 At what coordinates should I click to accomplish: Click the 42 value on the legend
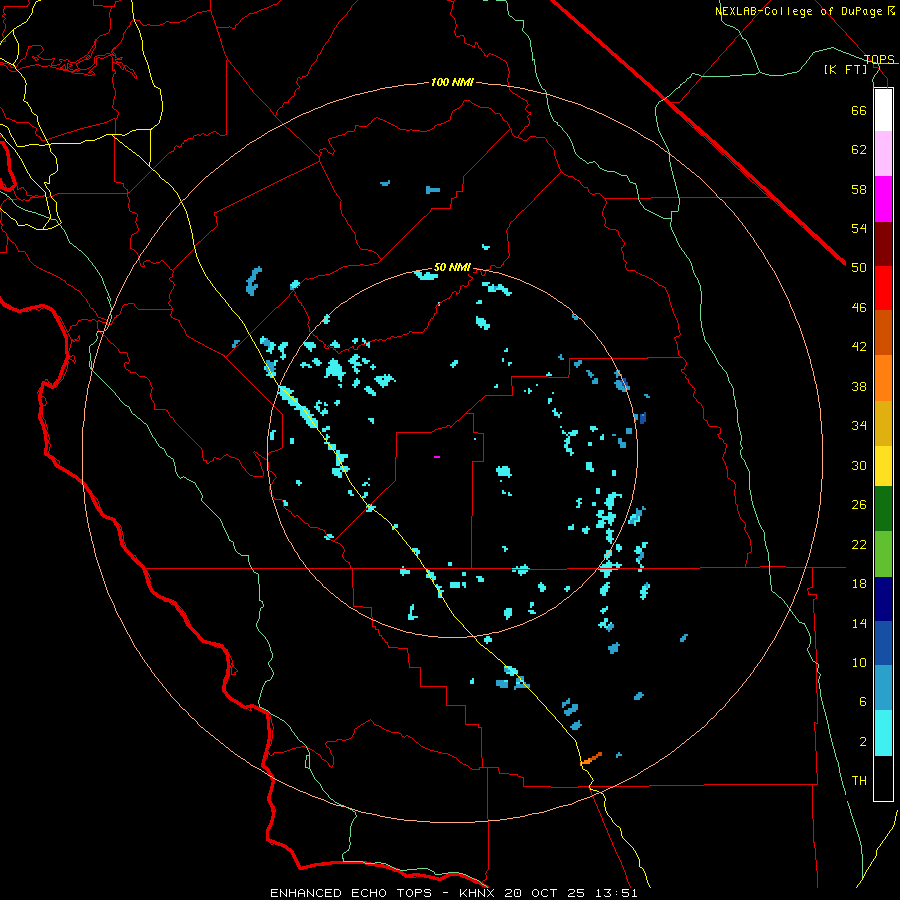click(859, 346)
